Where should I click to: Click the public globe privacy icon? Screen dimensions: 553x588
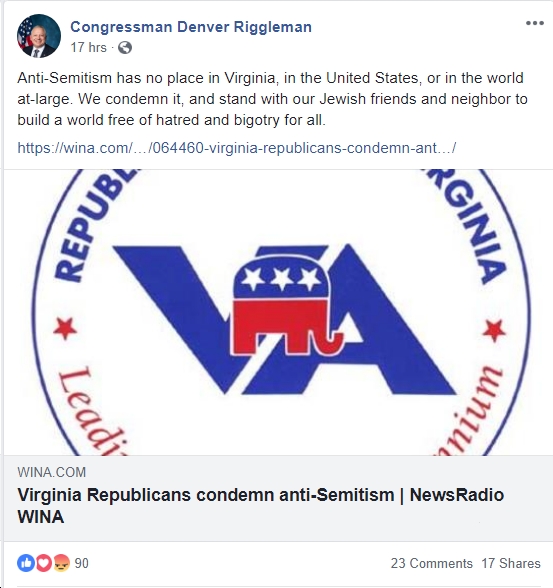[125, 48]
